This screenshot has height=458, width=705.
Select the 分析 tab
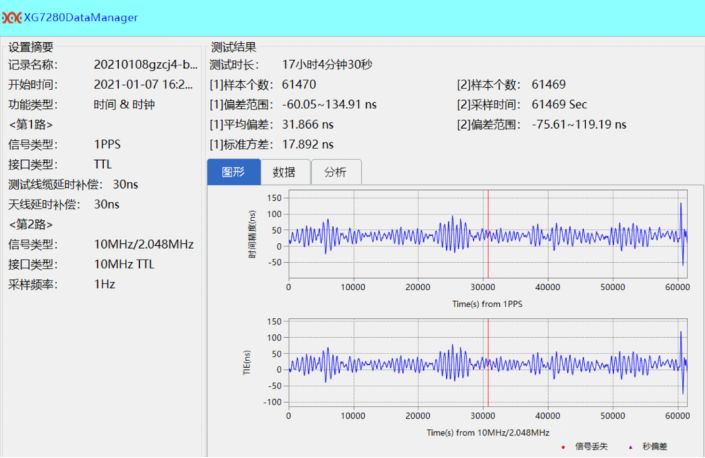click(x=335, y=172)
